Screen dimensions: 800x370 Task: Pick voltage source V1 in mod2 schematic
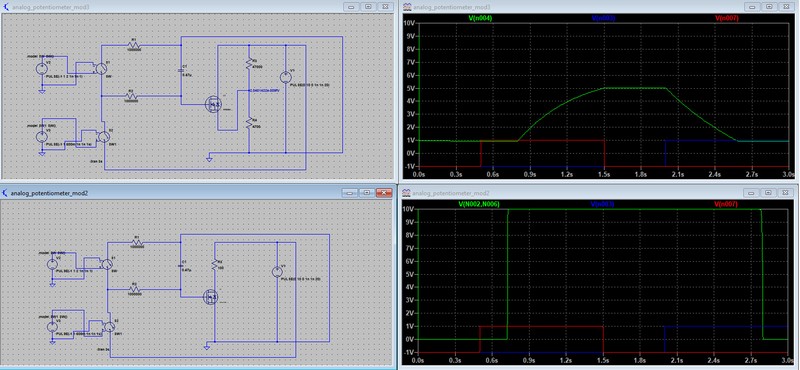click(277, 272)
